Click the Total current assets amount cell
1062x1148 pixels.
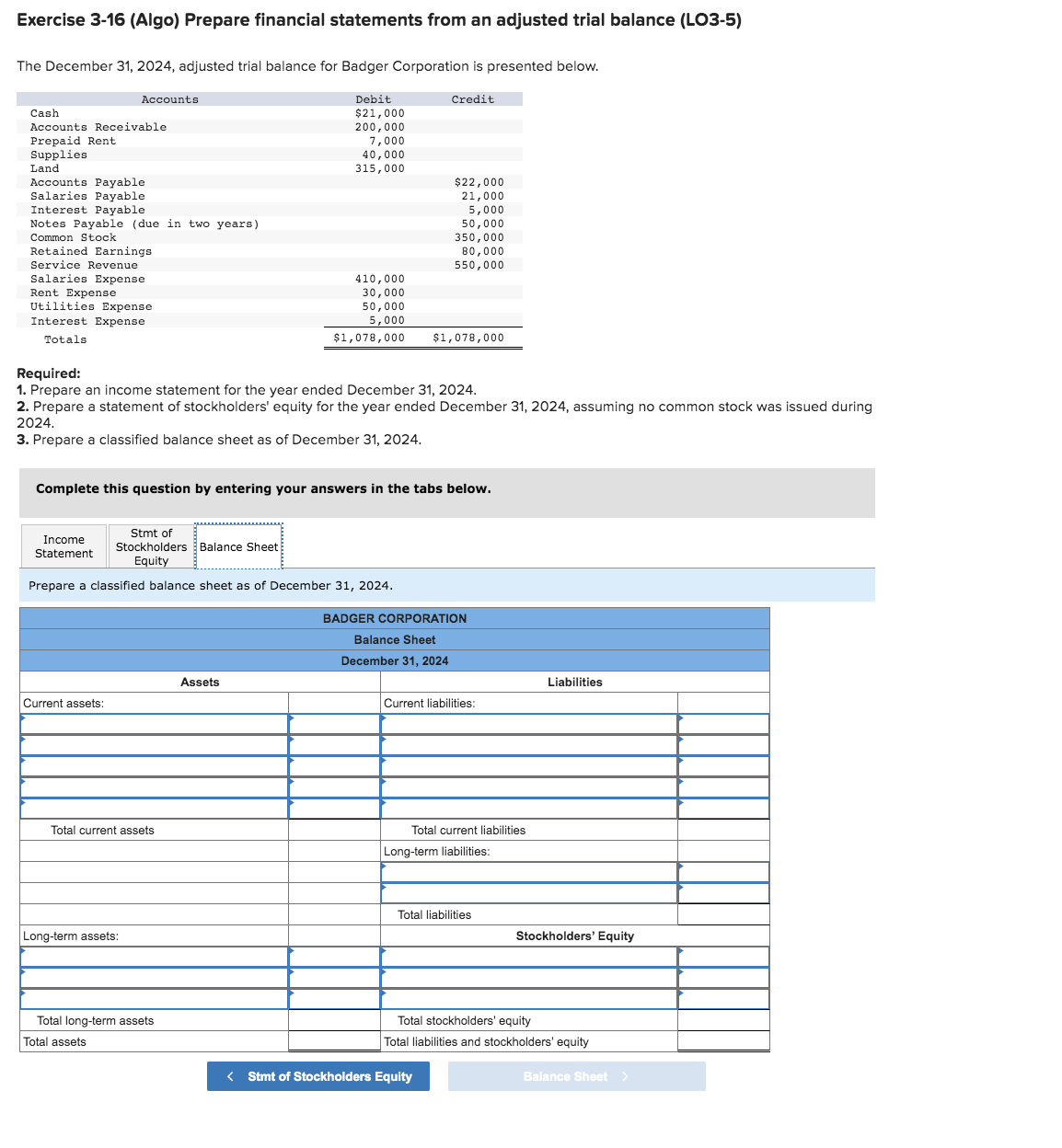tap(333, 829)
